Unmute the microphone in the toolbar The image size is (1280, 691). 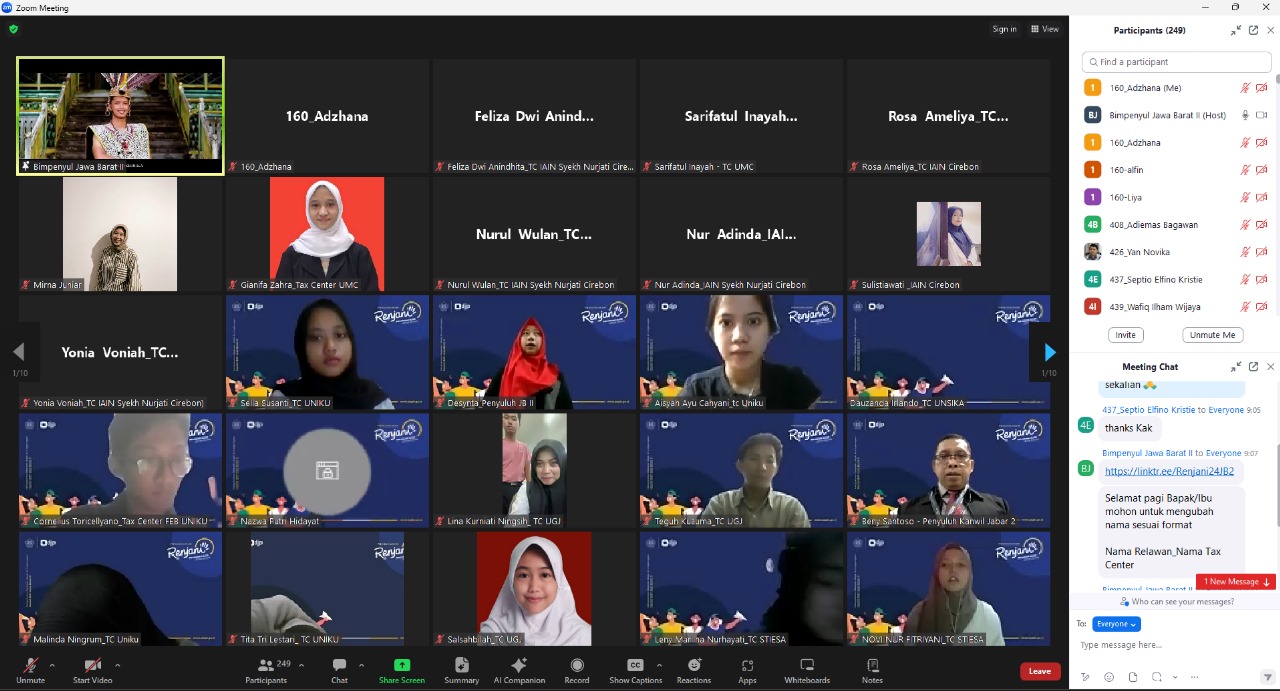[x=30, y=670]
